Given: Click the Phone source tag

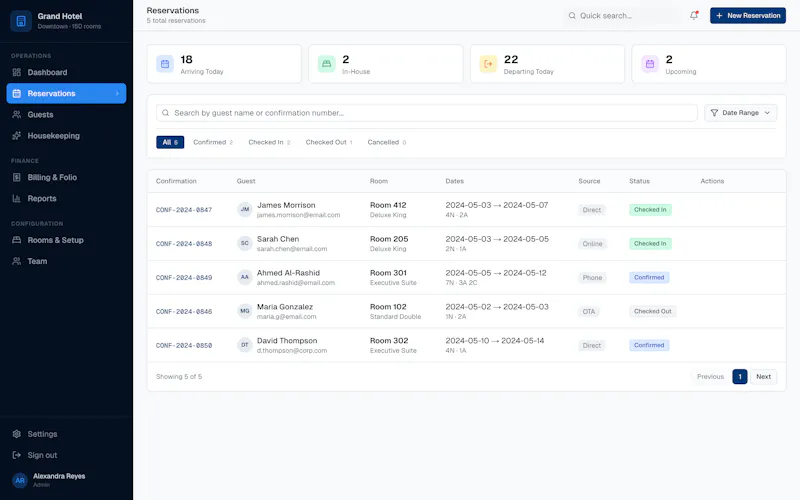Looking at the screenshot, I should (x=592, y=278).
